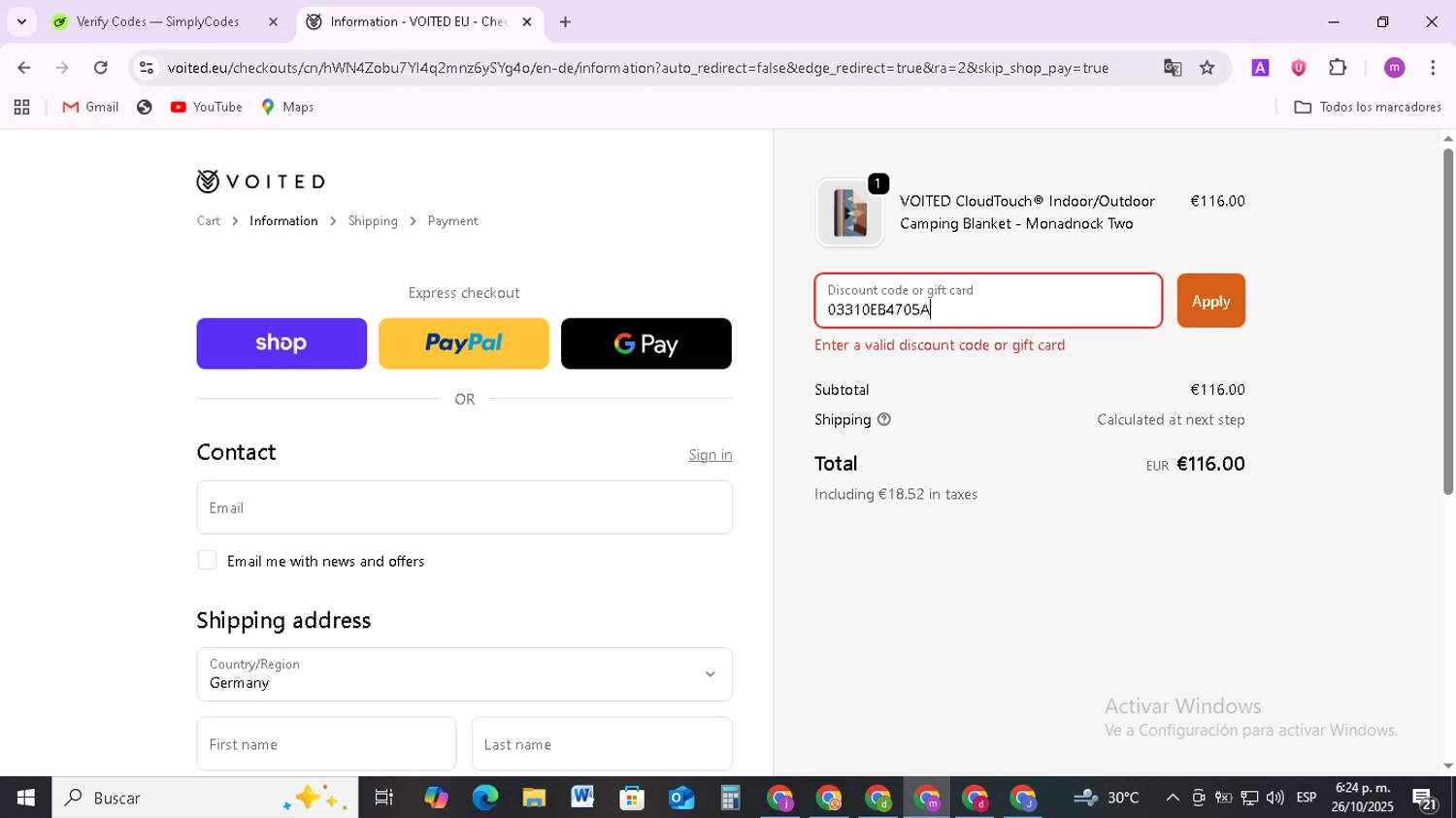Open the volume control in tray

(x=1274, y=798)
